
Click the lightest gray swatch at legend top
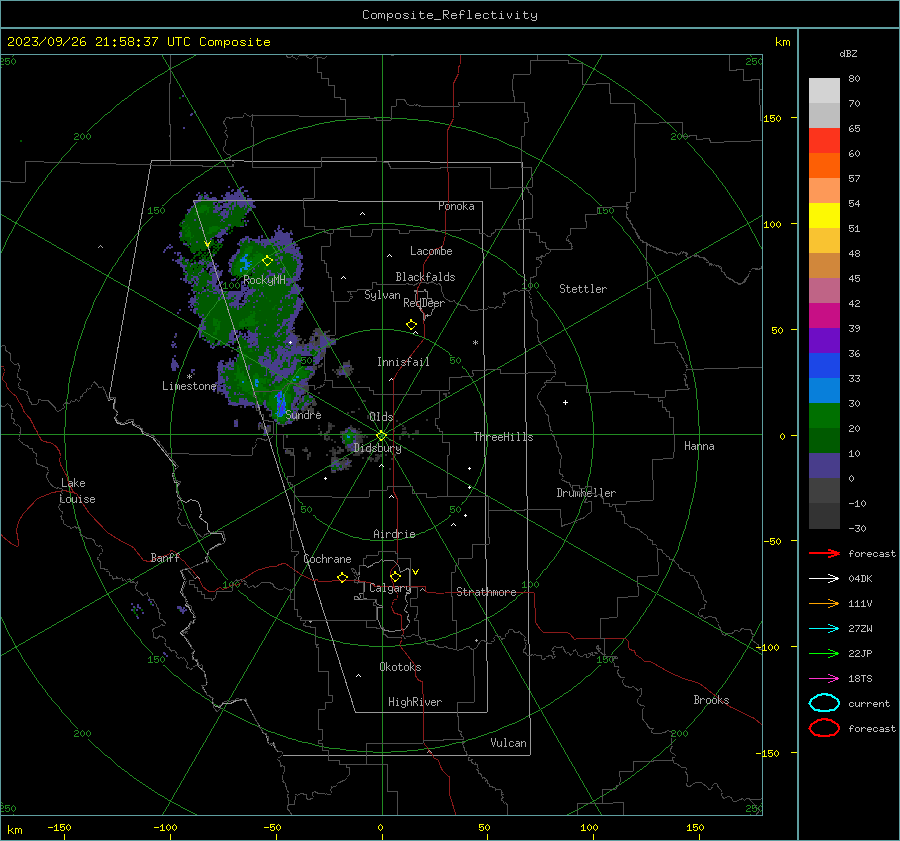click(824, 91)
